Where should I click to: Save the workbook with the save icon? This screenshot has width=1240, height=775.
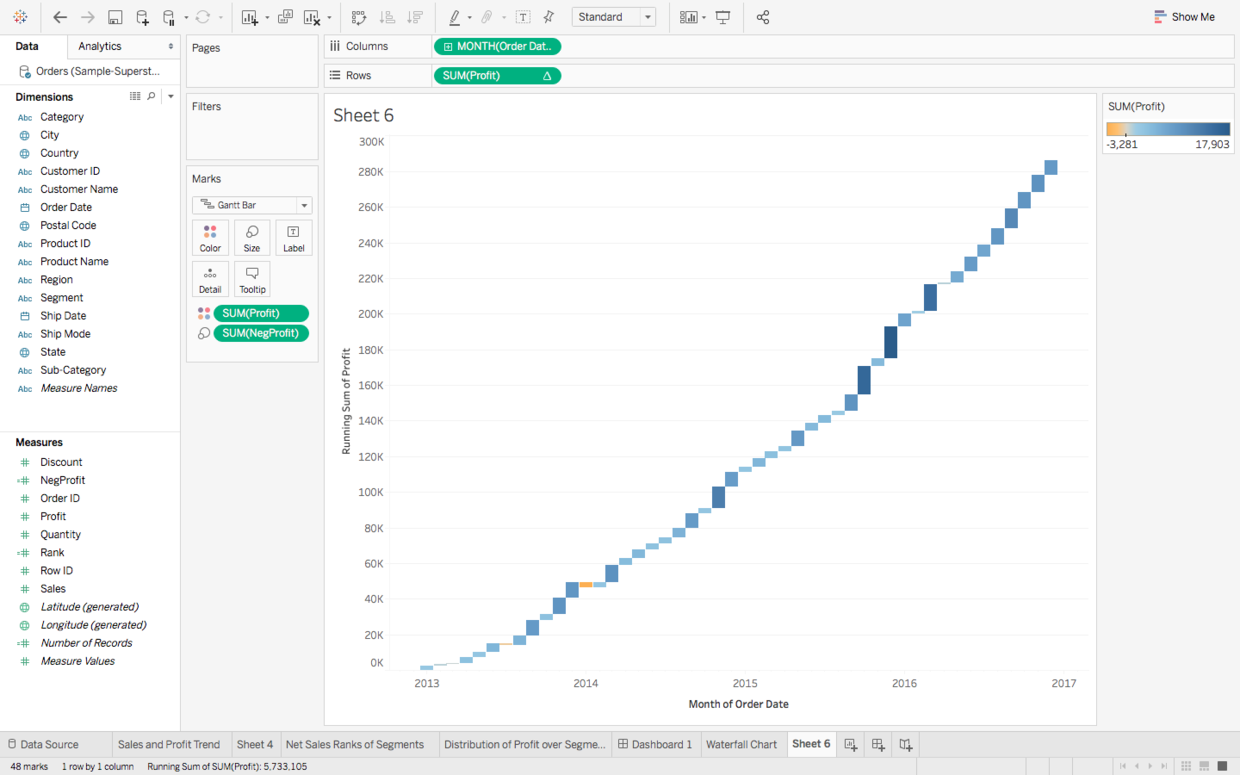coord(115,17)
